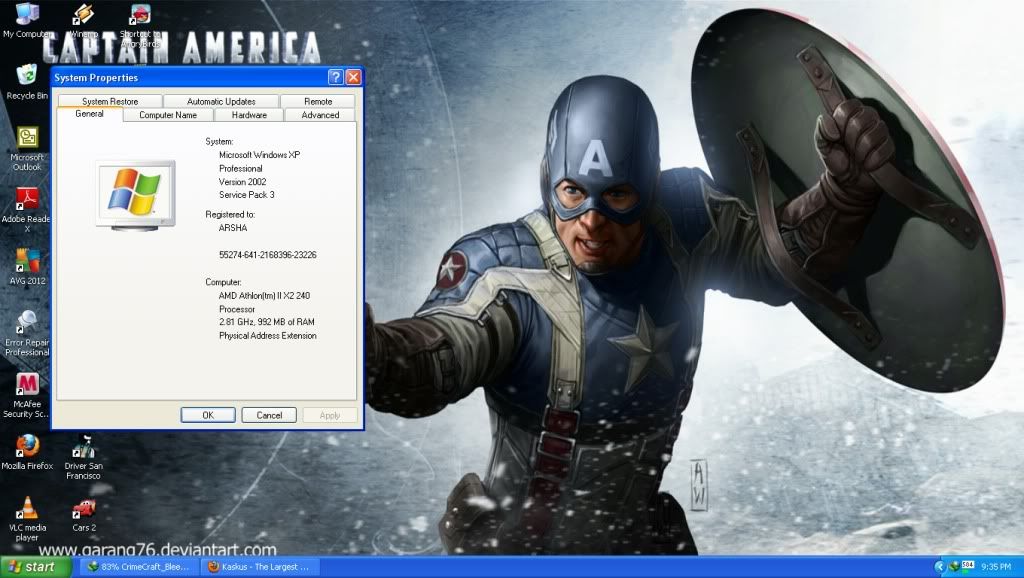1024x578 pixels.
Task: Click the green globe tray icon
Action: click(x=954, y=566)
